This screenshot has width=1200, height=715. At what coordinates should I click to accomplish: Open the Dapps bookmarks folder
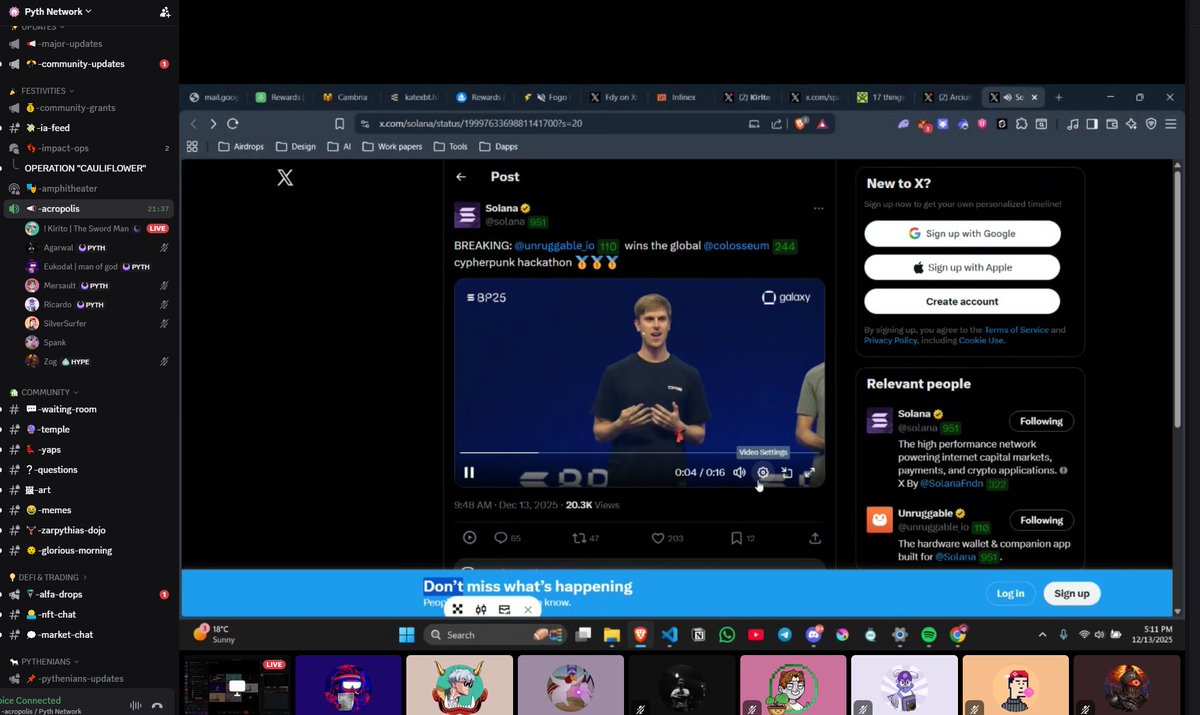(498, 146)
